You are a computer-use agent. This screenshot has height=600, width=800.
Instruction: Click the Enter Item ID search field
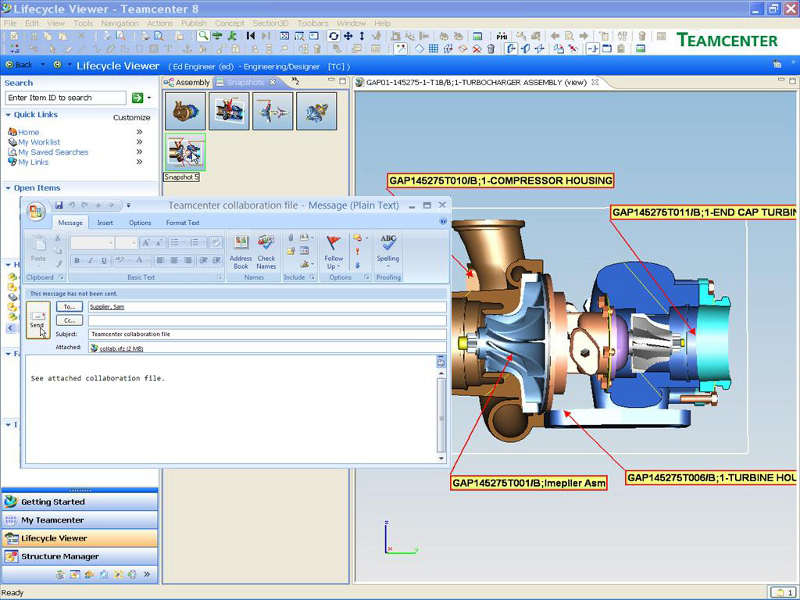pyautogui.click(x=66, y=97)
